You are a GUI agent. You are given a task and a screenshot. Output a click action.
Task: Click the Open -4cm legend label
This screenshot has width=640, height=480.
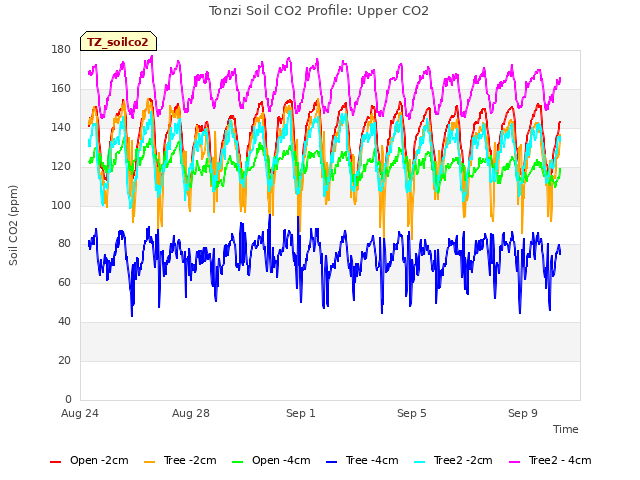281,460
